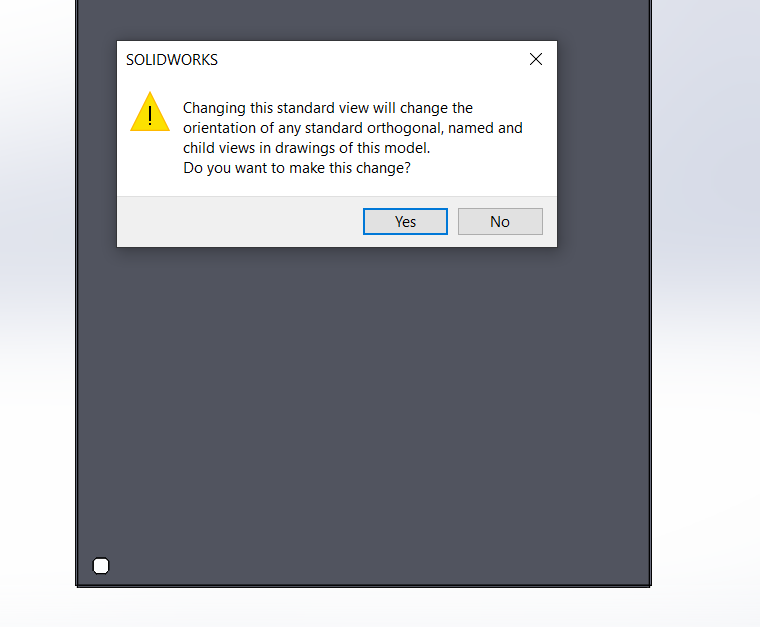Select the model's bottom horizontal edge
The height and width of the screenshot is (627, 760).
tap(364, 586)
